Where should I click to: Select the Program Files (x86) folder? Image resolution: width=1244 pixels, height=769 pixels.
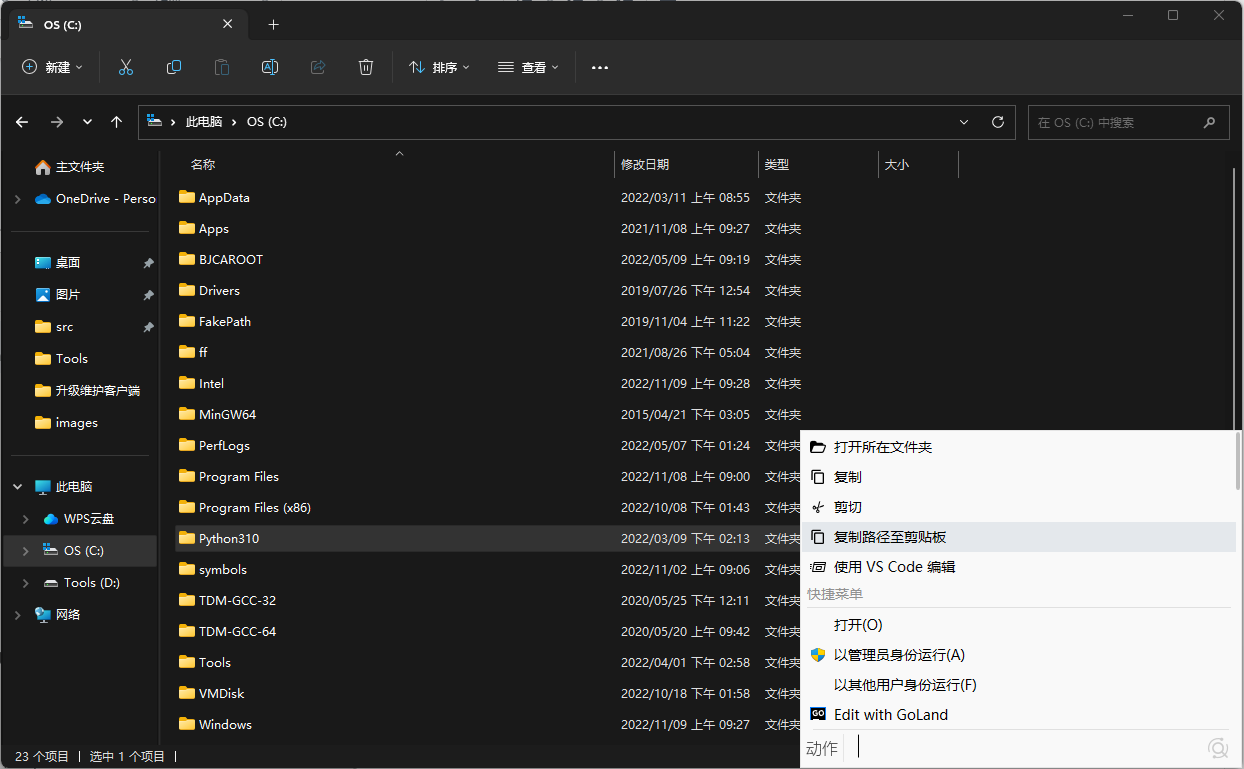tap(488, 507)
